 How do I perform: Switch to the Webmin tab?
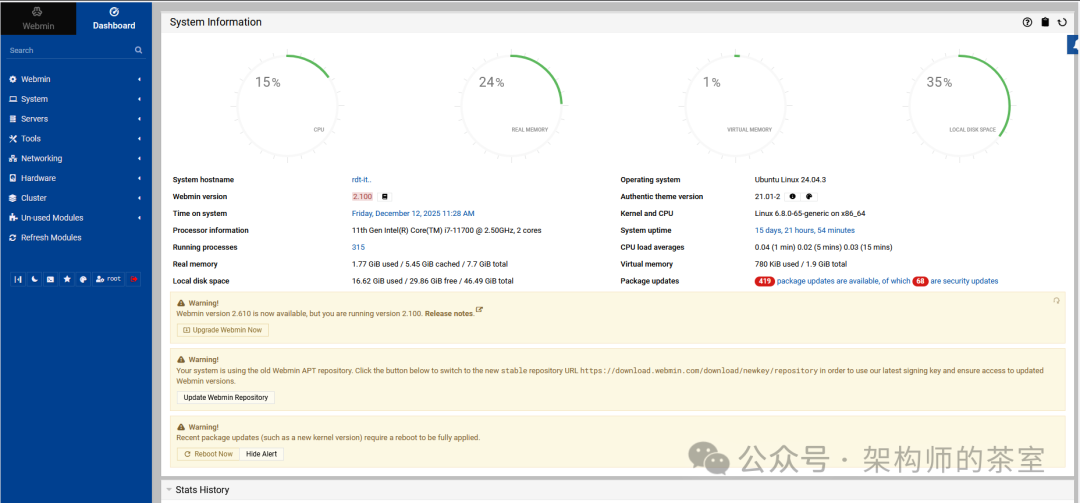[x=38, y=19]
